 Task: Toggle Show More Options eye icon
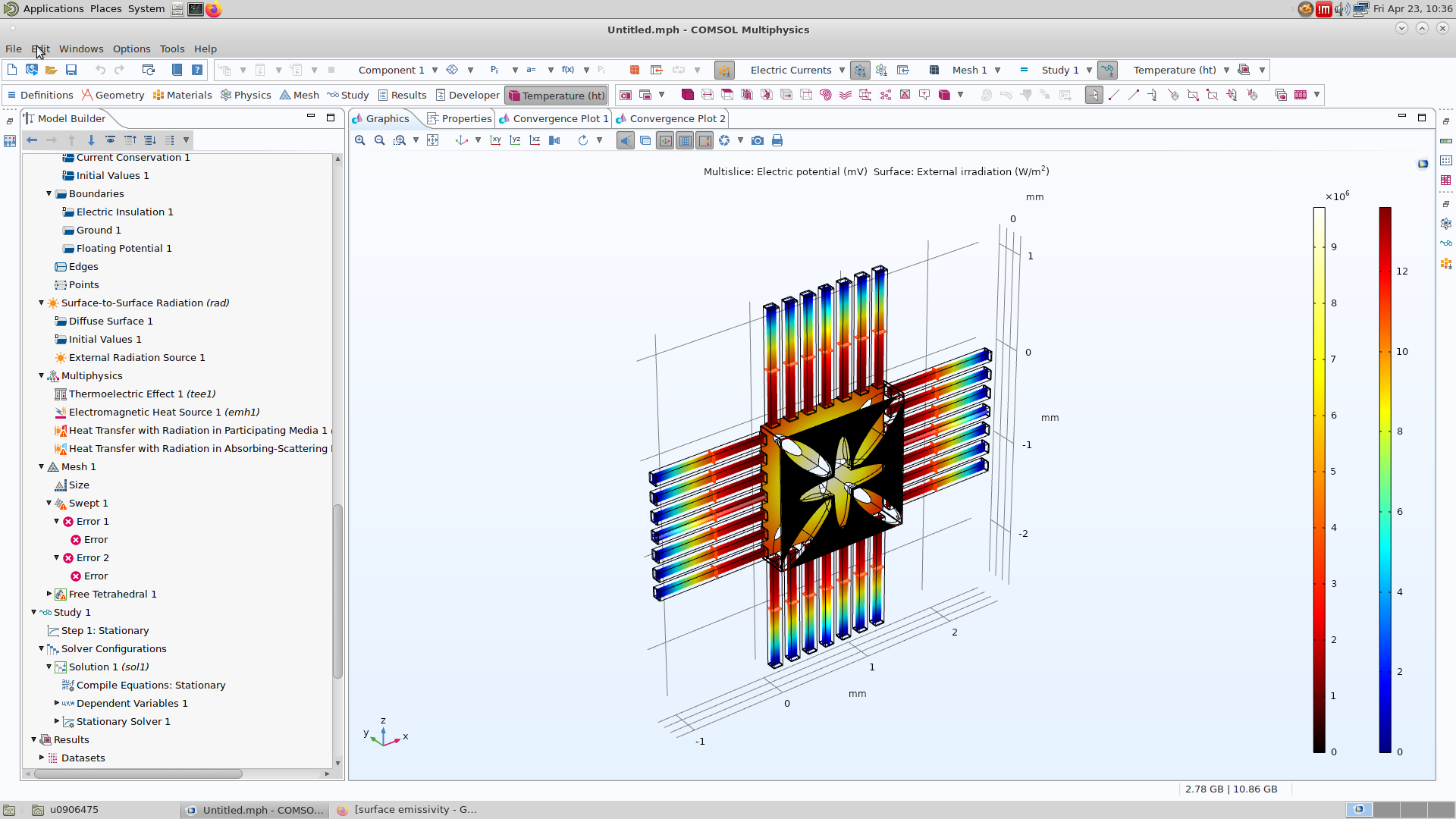point(111,140)
